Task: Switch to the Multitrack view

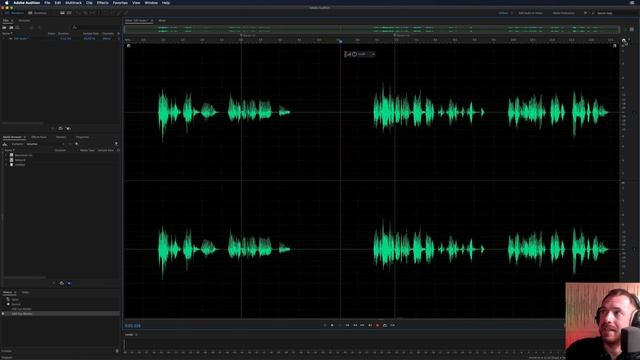Action: click(38, 13)
